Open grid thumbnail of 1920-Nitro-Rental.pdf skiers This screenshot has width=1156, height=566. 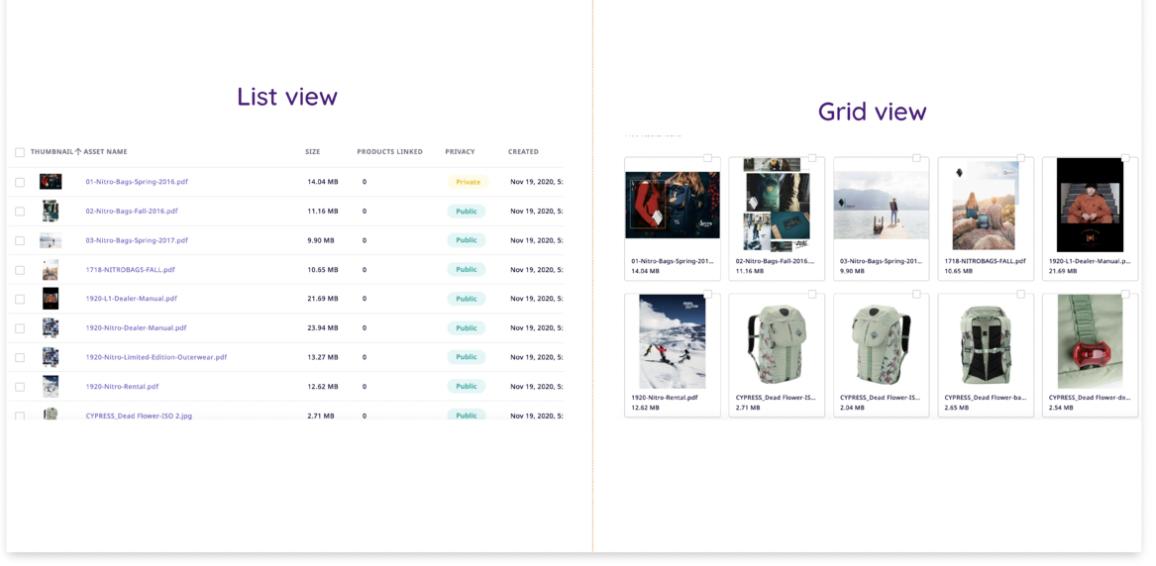tap(672, 341)
